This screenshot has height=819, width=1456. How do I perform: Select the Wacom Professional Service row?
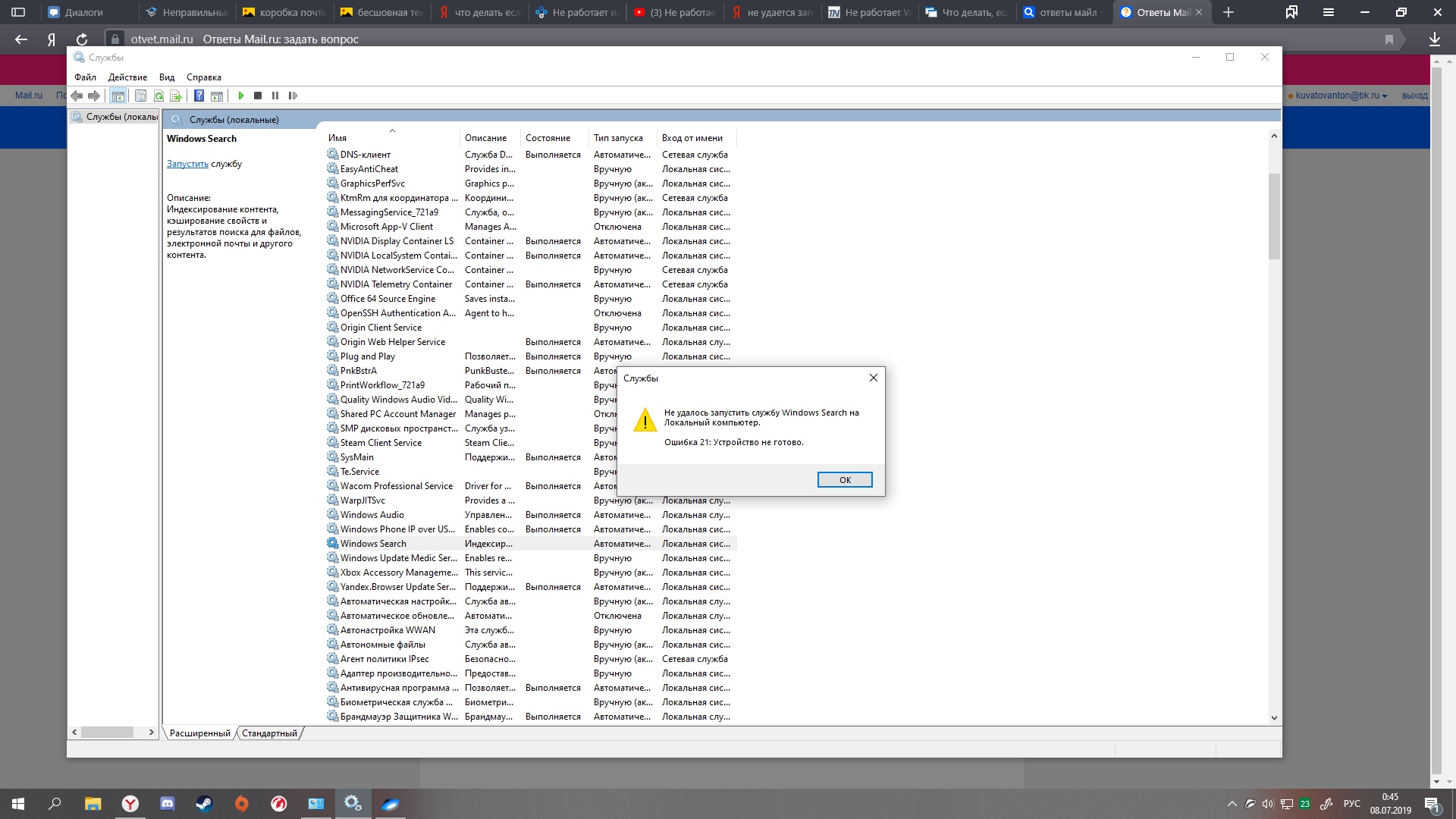tap(531, 486)
